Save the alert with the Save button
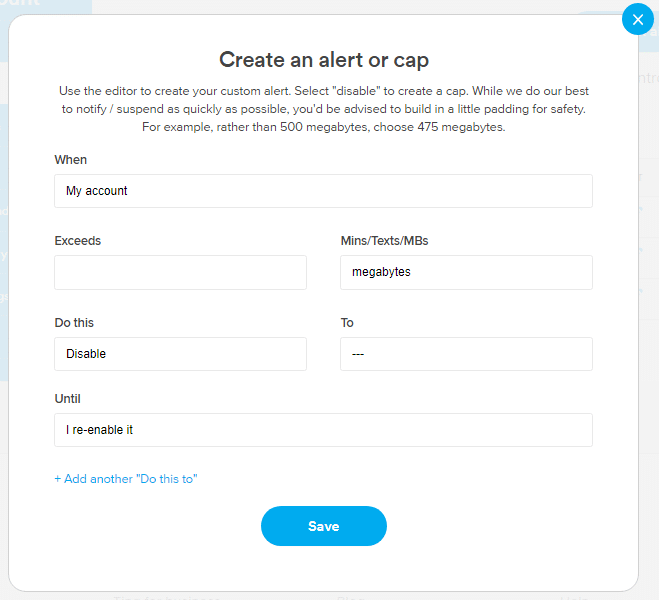The height and width of the screenshot is (600, 659). point(324,526)
